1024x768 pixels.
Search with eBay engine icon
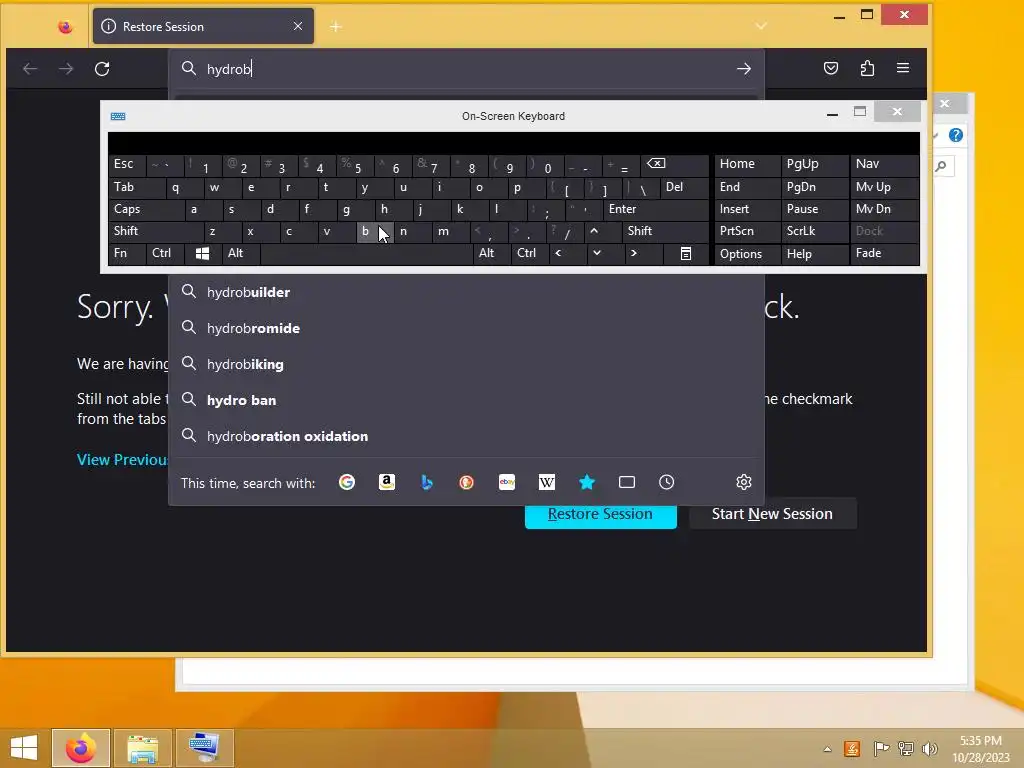pos(507,482)
